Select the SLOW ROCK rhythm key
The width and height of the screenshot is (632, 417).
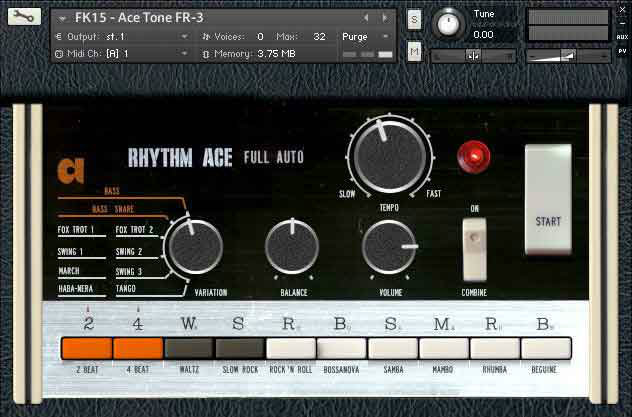pos(240,348)
